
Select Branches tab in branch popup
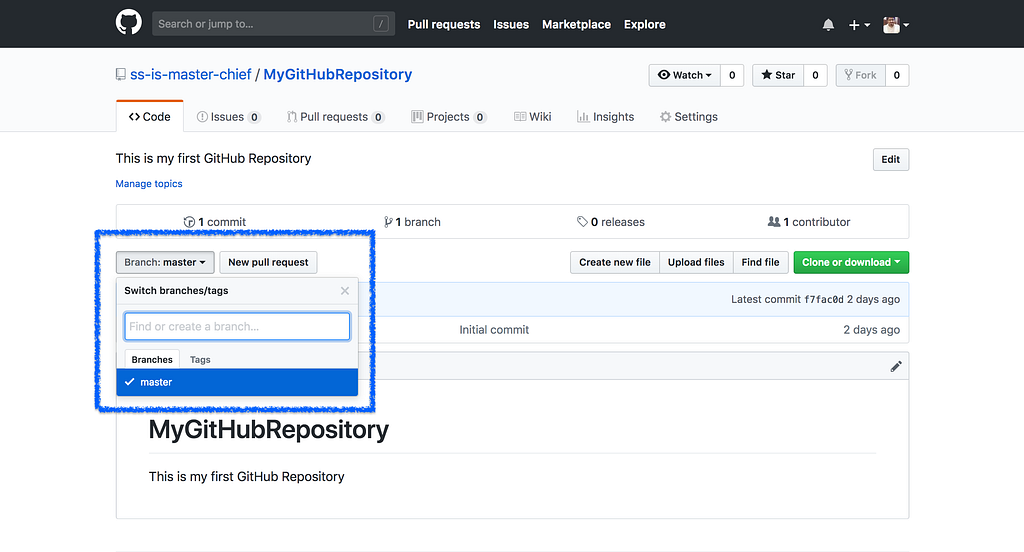coord(152,359)
